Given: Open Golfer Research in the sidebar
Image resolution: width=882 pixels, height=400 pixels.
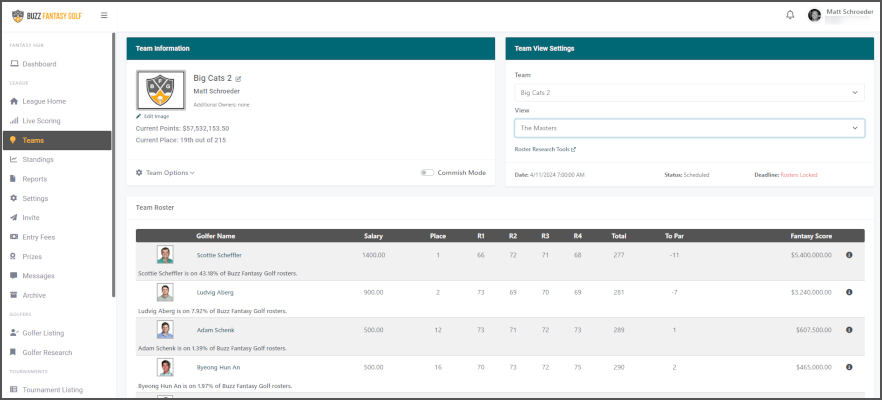Looking at the screenshot, I should [47, 352].
